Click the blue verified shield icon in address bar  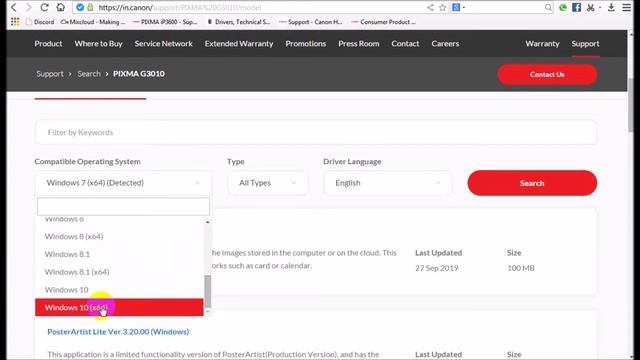point(80,7)
